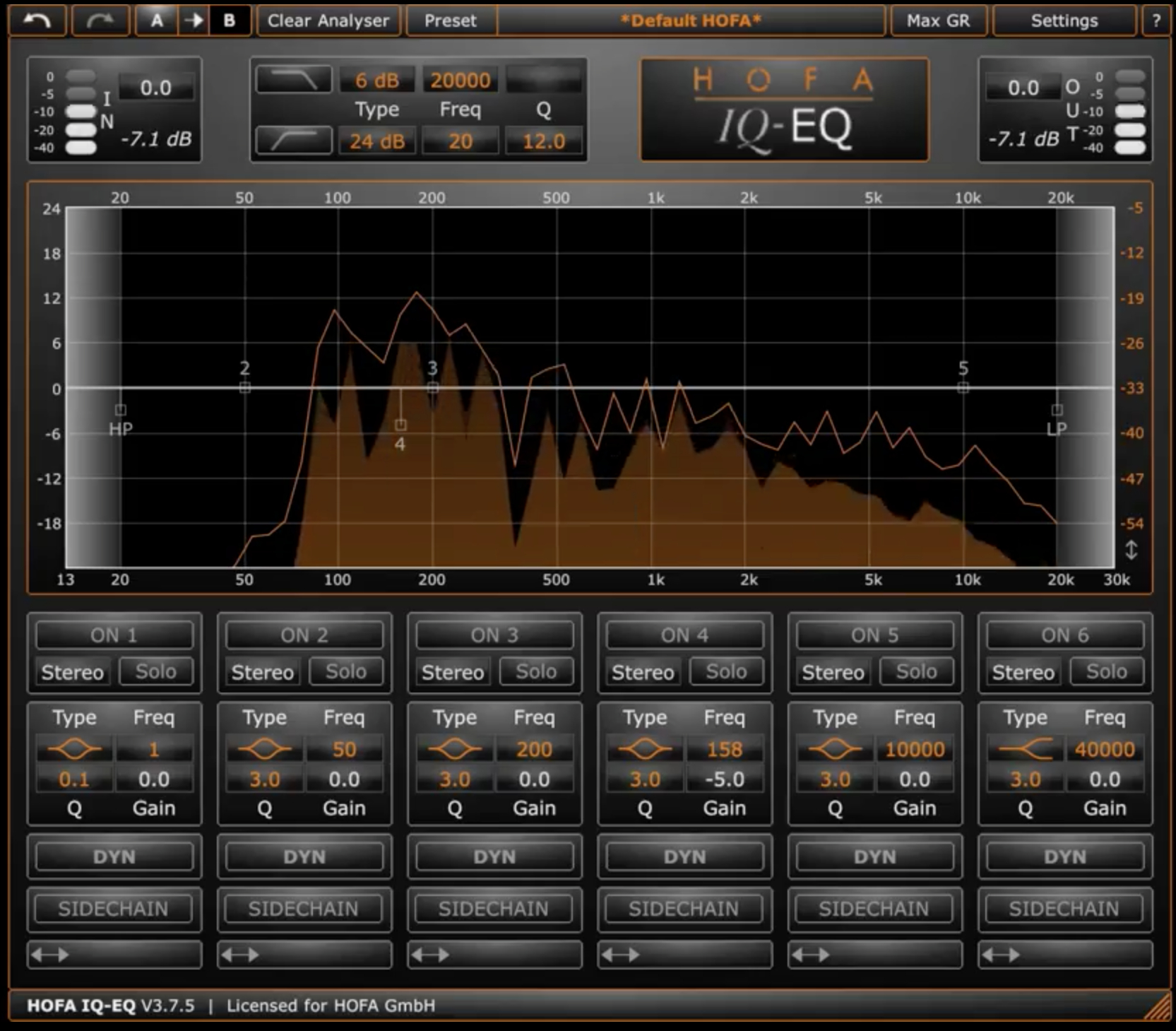Select the low-pass filter shape icon

pyautogui.click(x=294, y=80)
